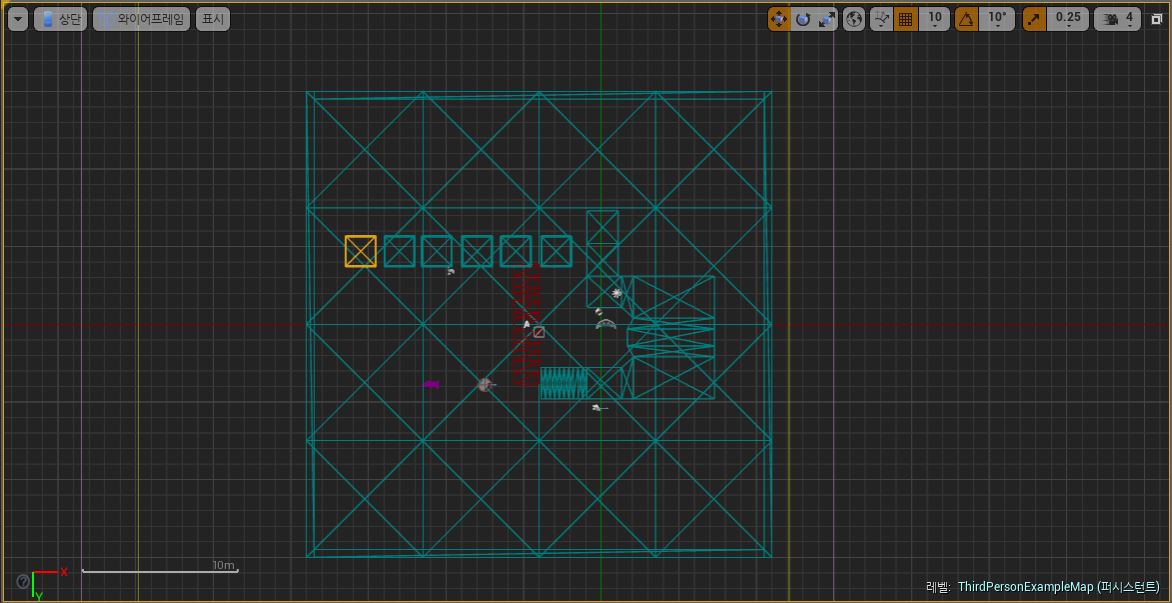This screenshot has height=603, width=1172.
Task: Open the surface snapping options
Action: tap(882, 19)
